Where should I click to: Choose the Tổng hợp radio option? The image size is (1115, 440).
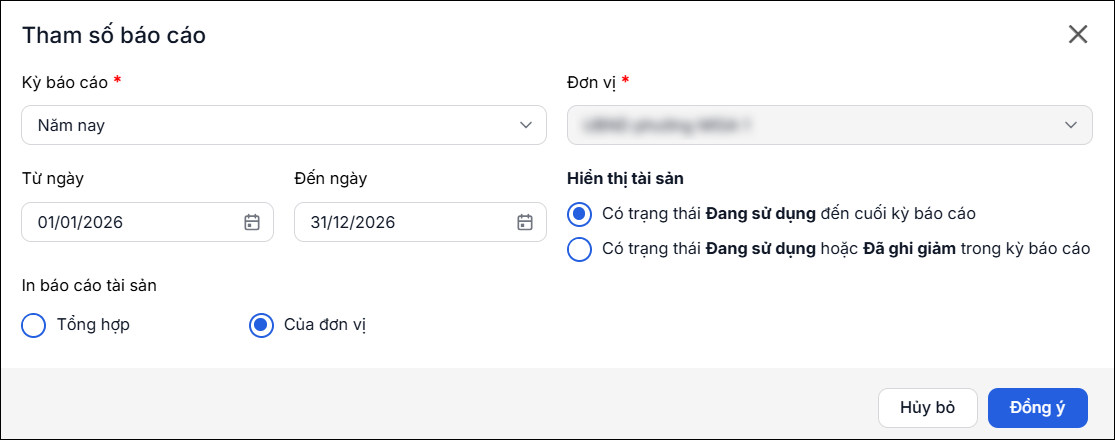[33, 325]
